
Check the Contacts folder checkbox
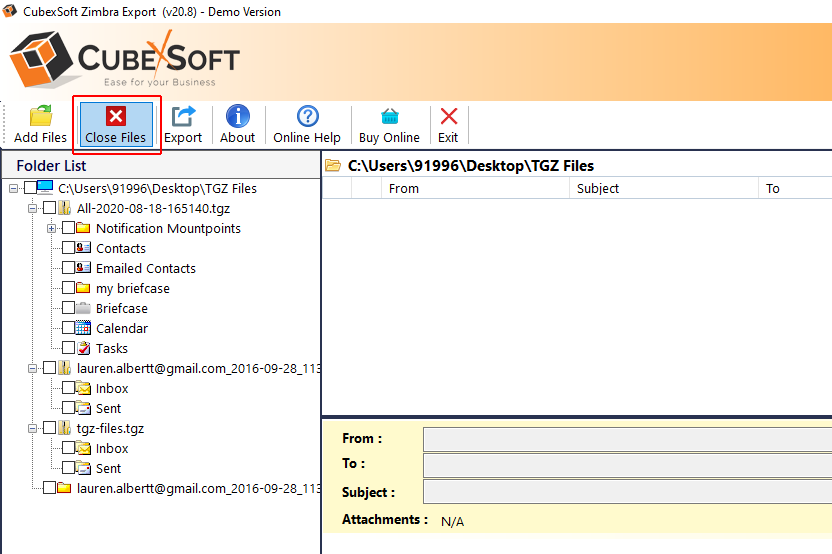click(68, 248)
